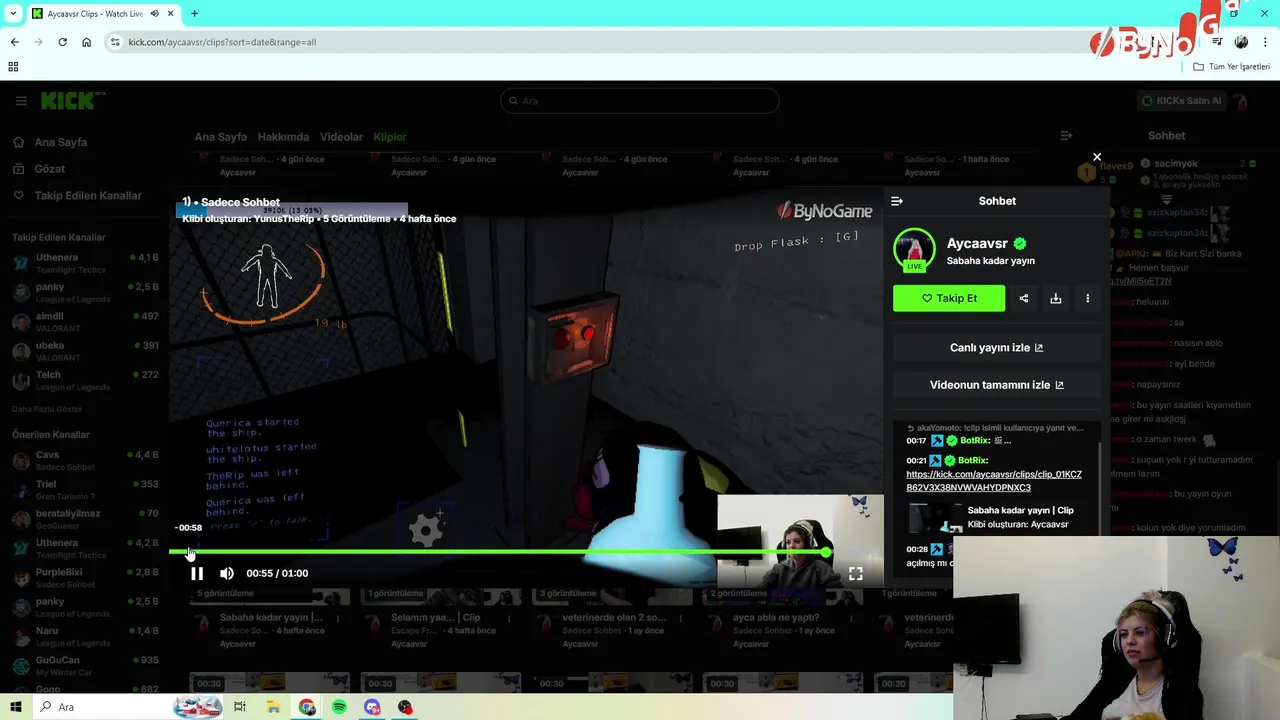Click Videonun tamamını izle button
The height and width of the screenshot is (720, 1280).
tap(996, 385)
